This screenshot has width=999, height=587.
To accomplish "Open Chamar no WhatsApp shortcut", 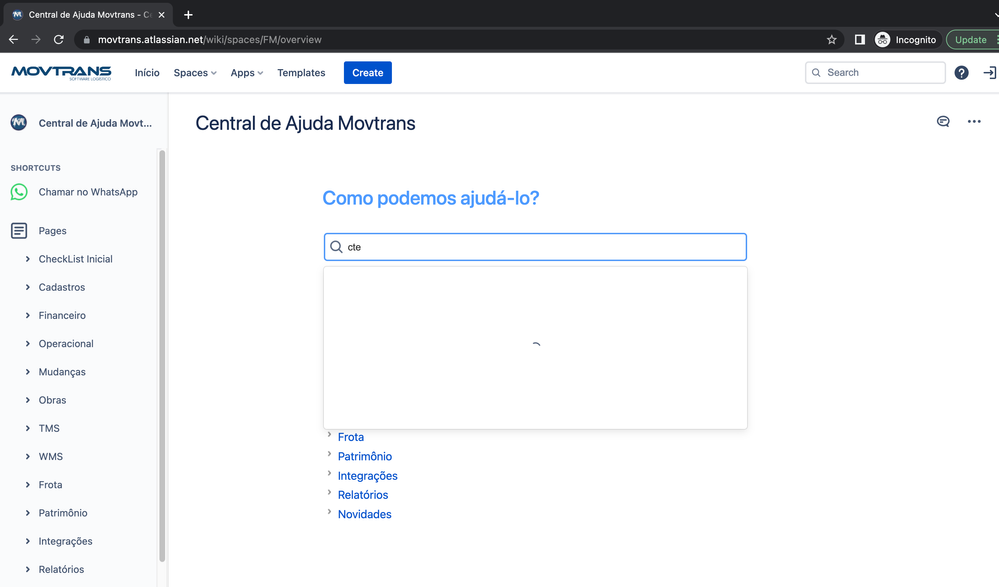I will coord(88,192).
